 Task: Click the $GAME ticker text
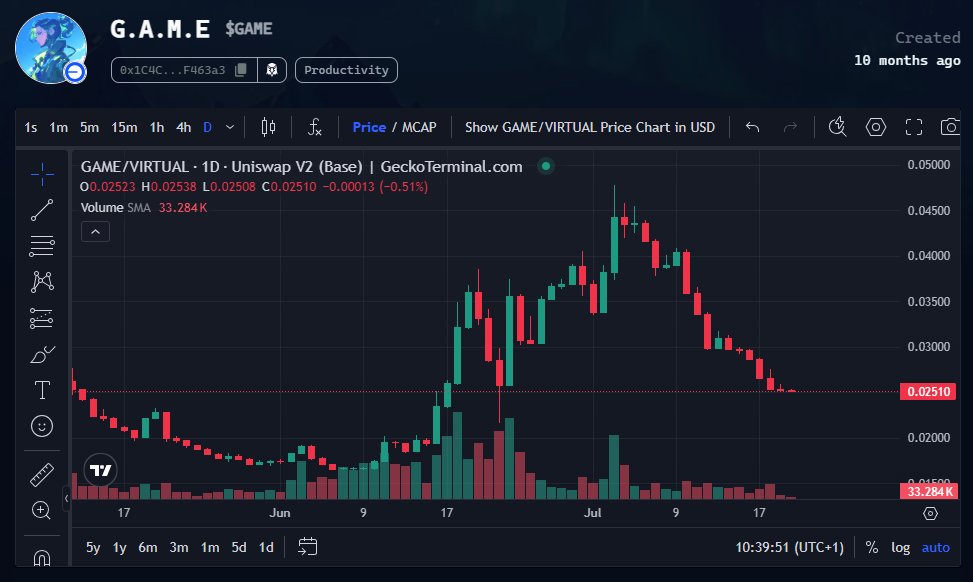point(249,29)
